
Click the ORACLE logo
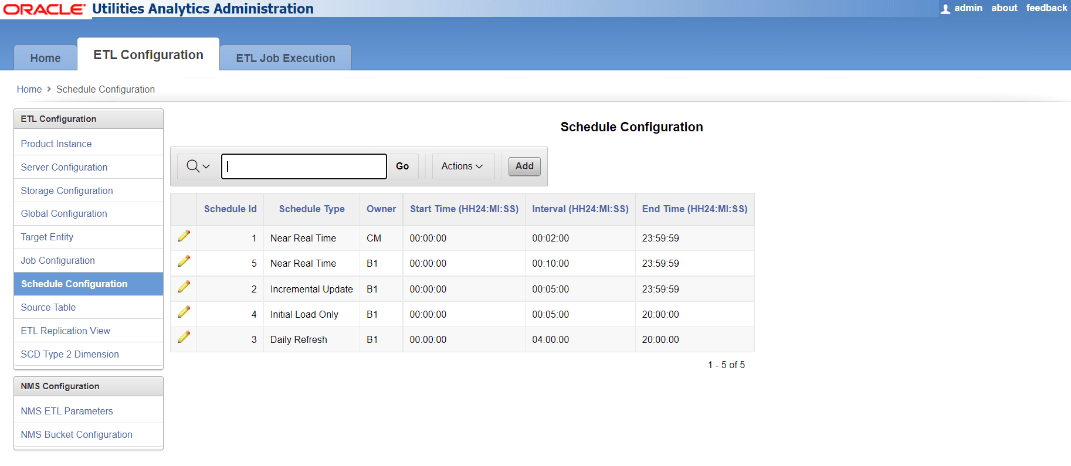point(44,10)
